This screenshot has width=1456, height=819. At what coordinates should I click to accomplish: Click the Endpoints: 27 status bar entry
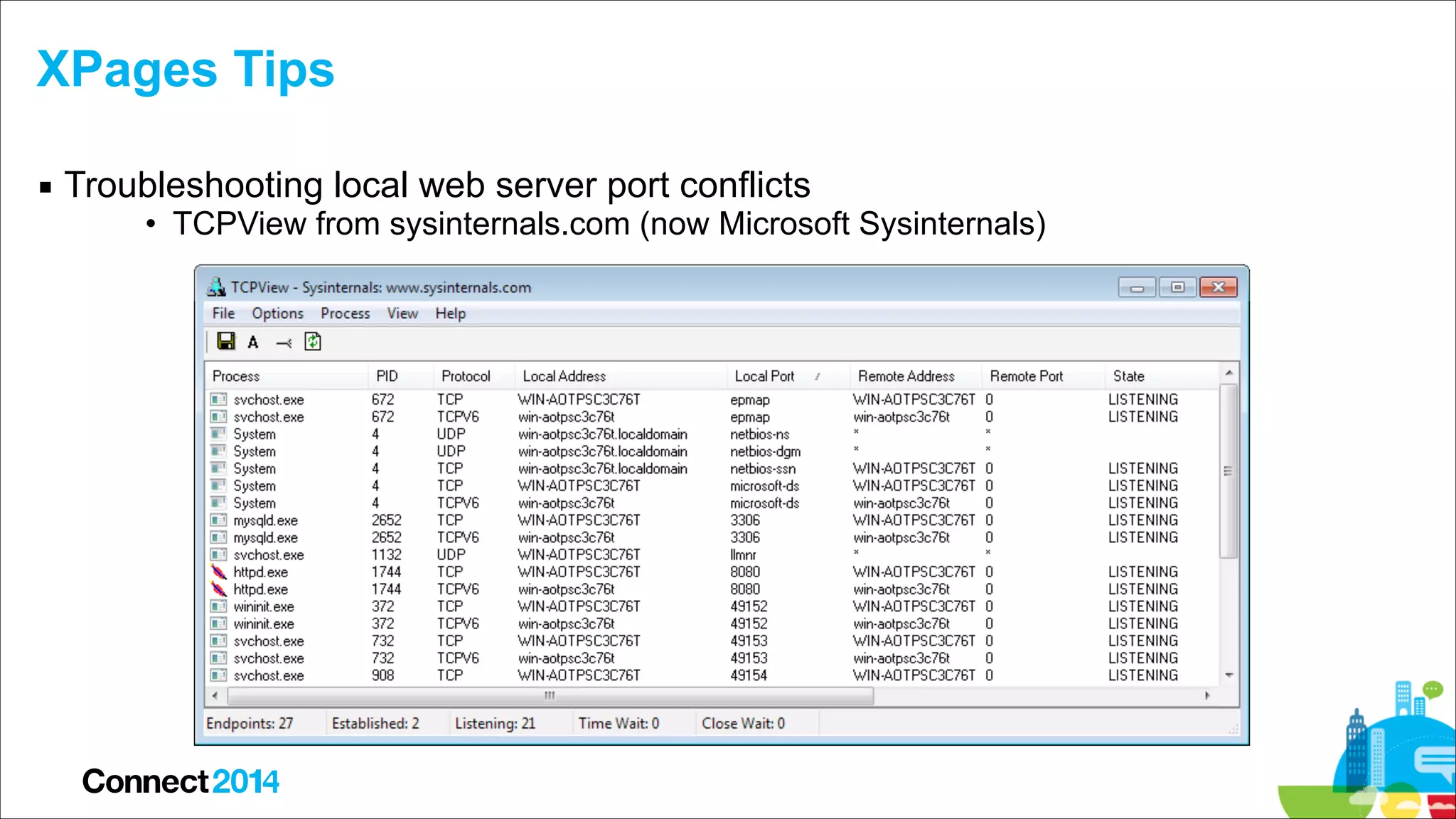click(x=250, y=723)
